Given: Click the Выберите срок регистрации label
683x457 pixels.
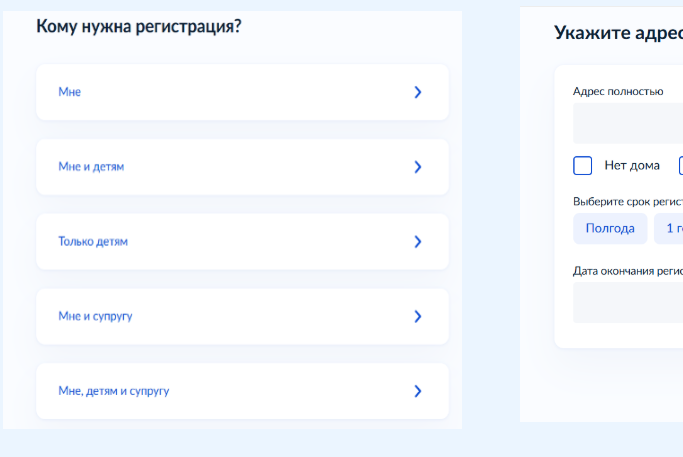Looking at the screenshot, I should (x=628, y=200).
